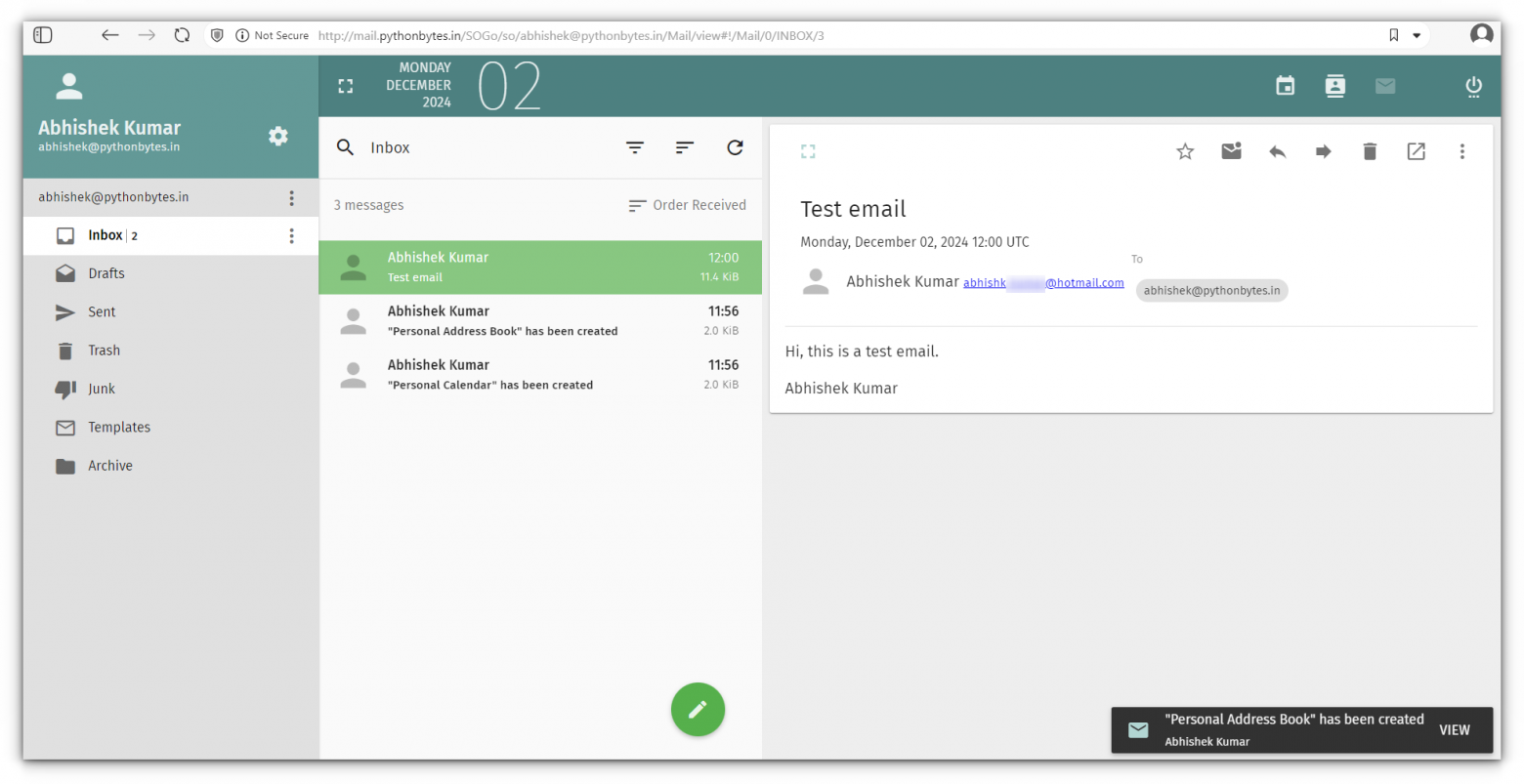Open the Address Book module
Image resolution: width=1524 pixels, height=784 pixels.
coord(1334,85)
